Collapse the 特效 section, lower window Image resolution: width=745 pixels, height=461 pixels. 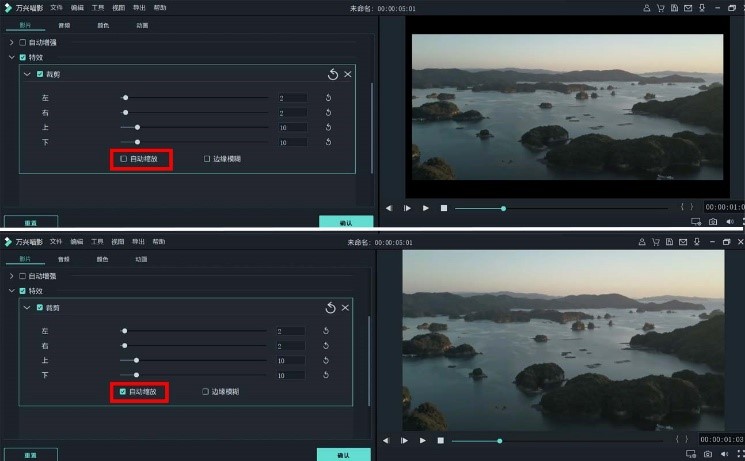11,291
